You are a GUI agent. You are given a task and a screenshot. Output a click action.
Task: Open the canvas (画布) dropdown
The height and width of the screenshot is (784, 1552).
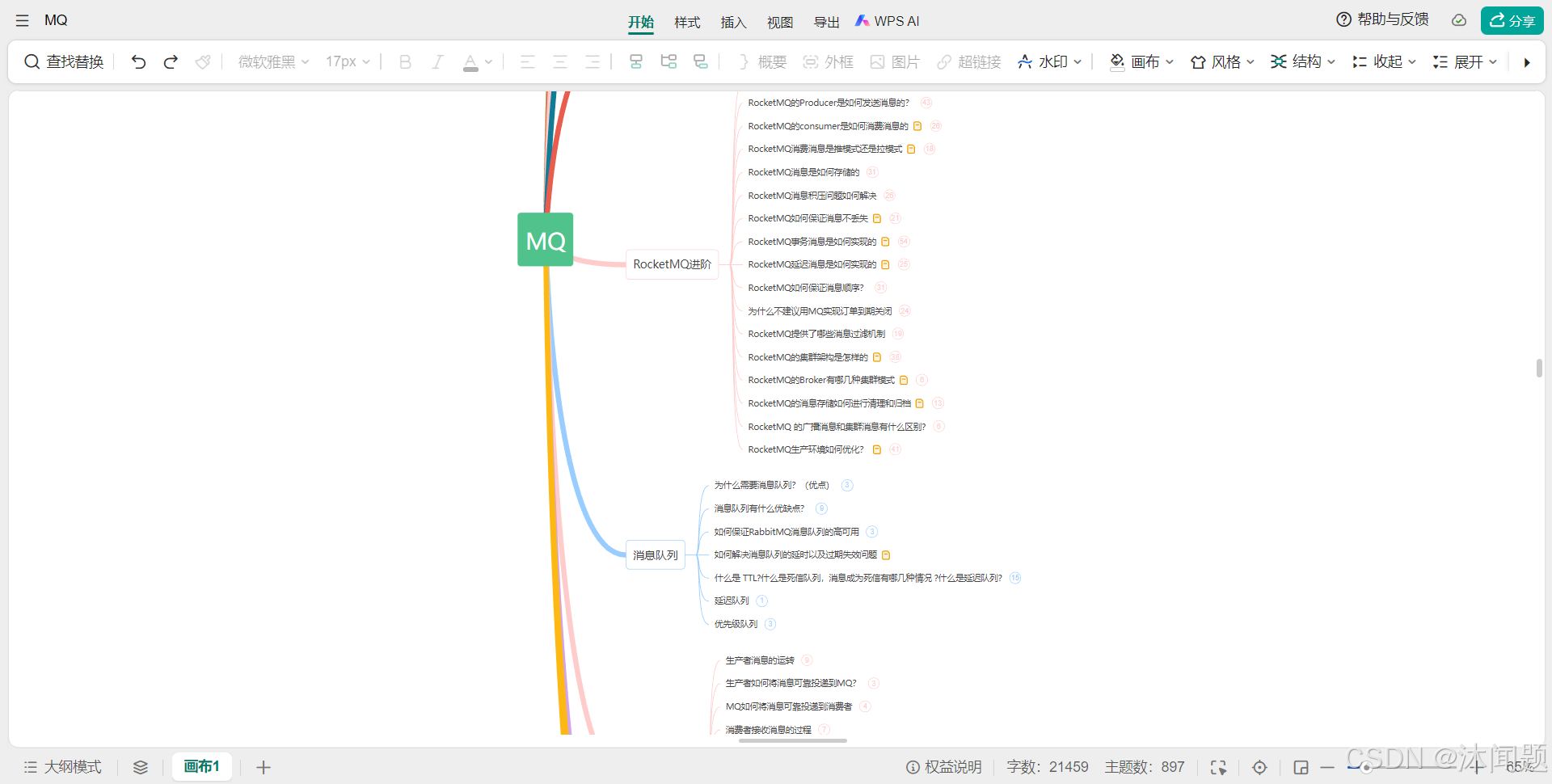1141,62
